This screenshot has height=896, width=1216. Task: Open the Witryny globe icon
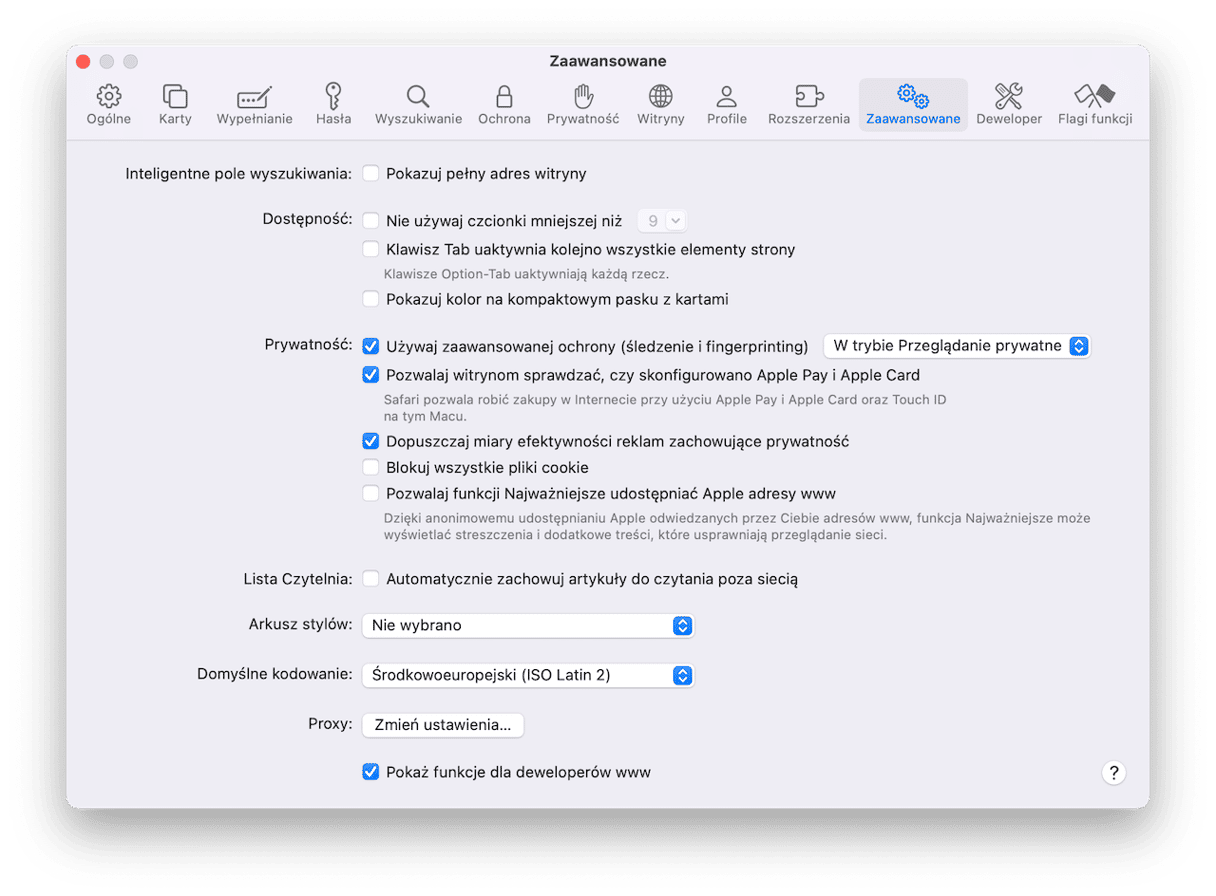[660, 96]
